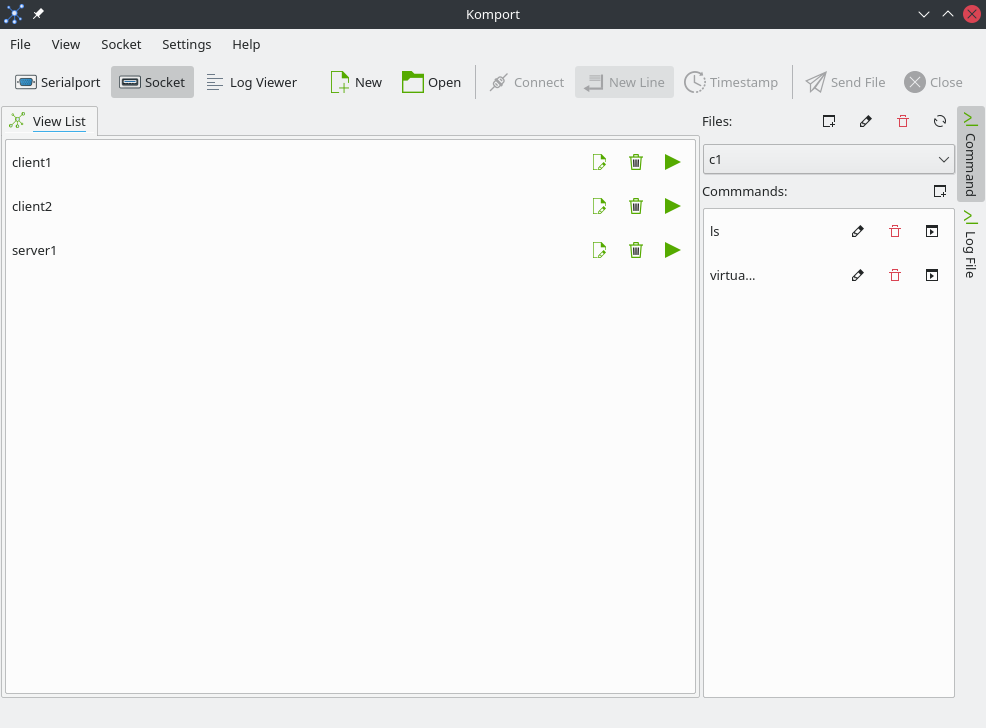The height and width of the screenshot is (728, 986).
Task: Edit the ls command
Action: (x=858, y=231)
